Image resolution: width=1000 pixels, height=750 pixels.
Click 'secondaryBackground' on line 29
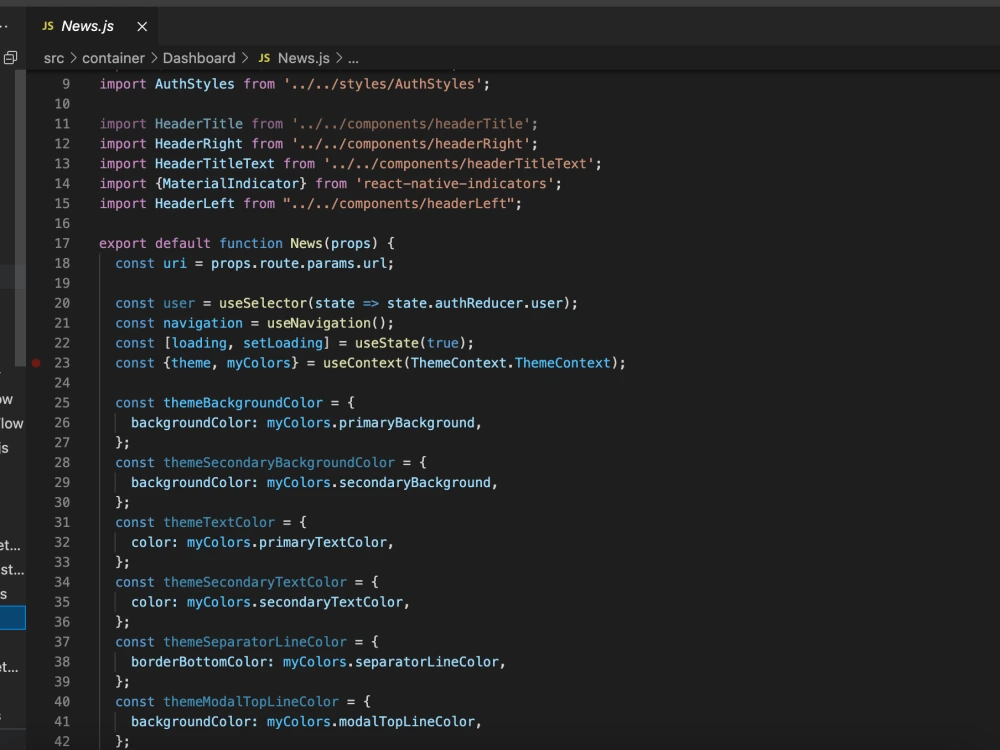(x=415, y=482)
